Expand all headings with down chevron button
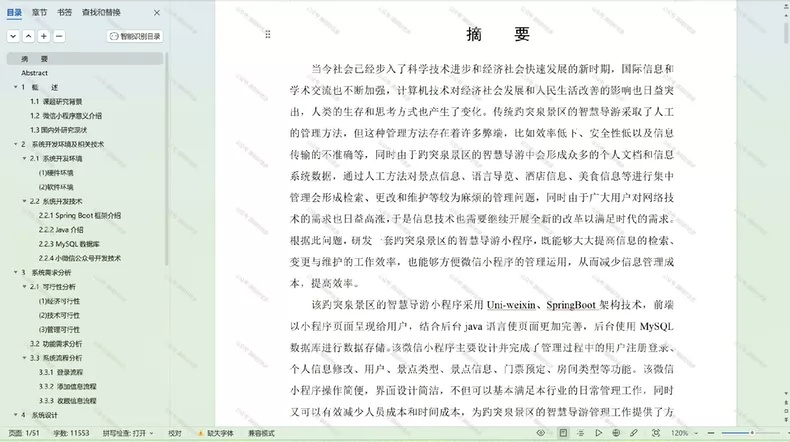The image size is (790, 442). (14, 36)
